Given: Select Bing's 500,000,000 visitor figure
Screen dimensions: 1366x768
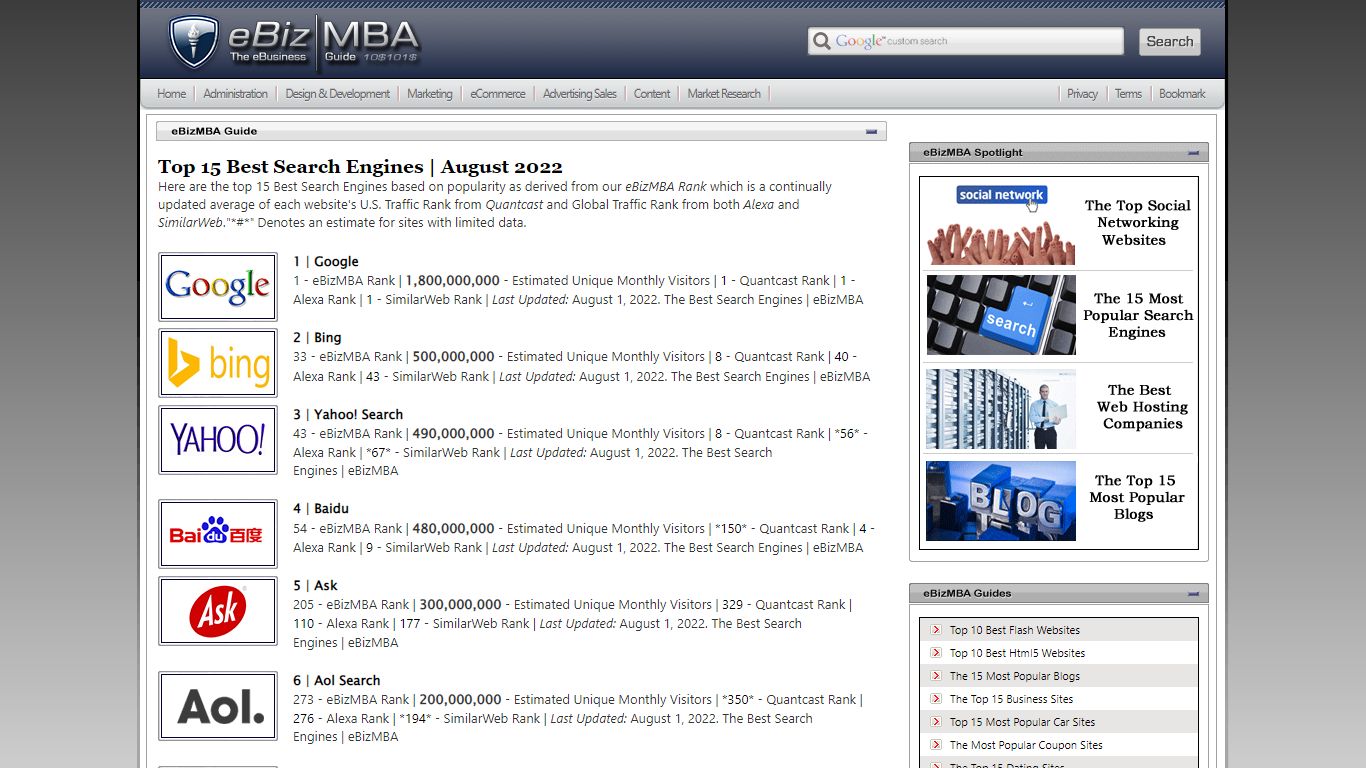Looking at the screenshot, I should tap(453, 357).
